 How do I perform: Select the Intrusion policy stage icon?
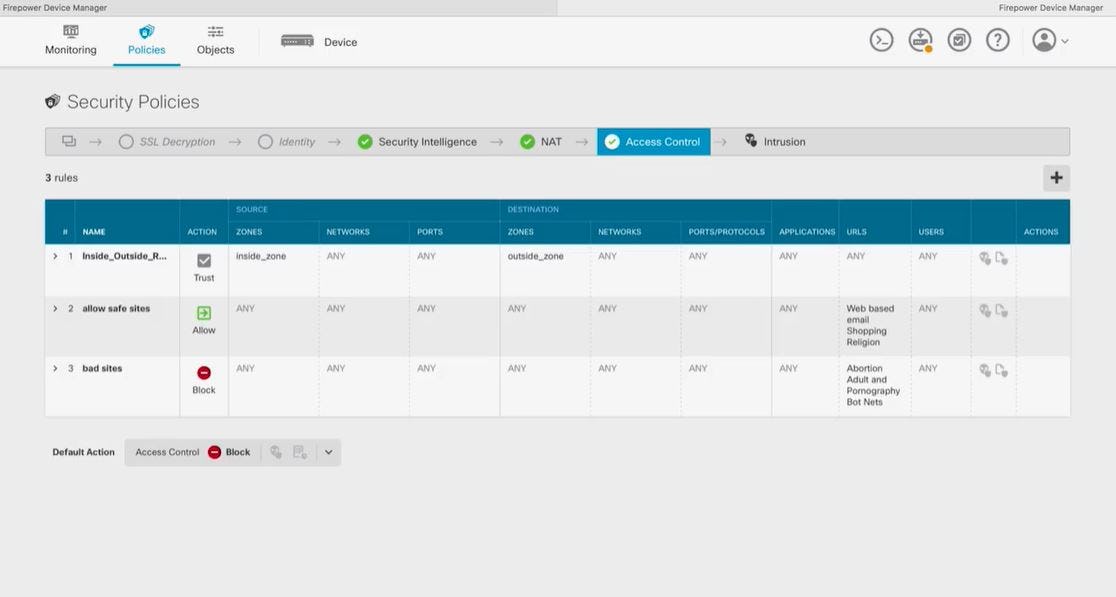[750, 141]
